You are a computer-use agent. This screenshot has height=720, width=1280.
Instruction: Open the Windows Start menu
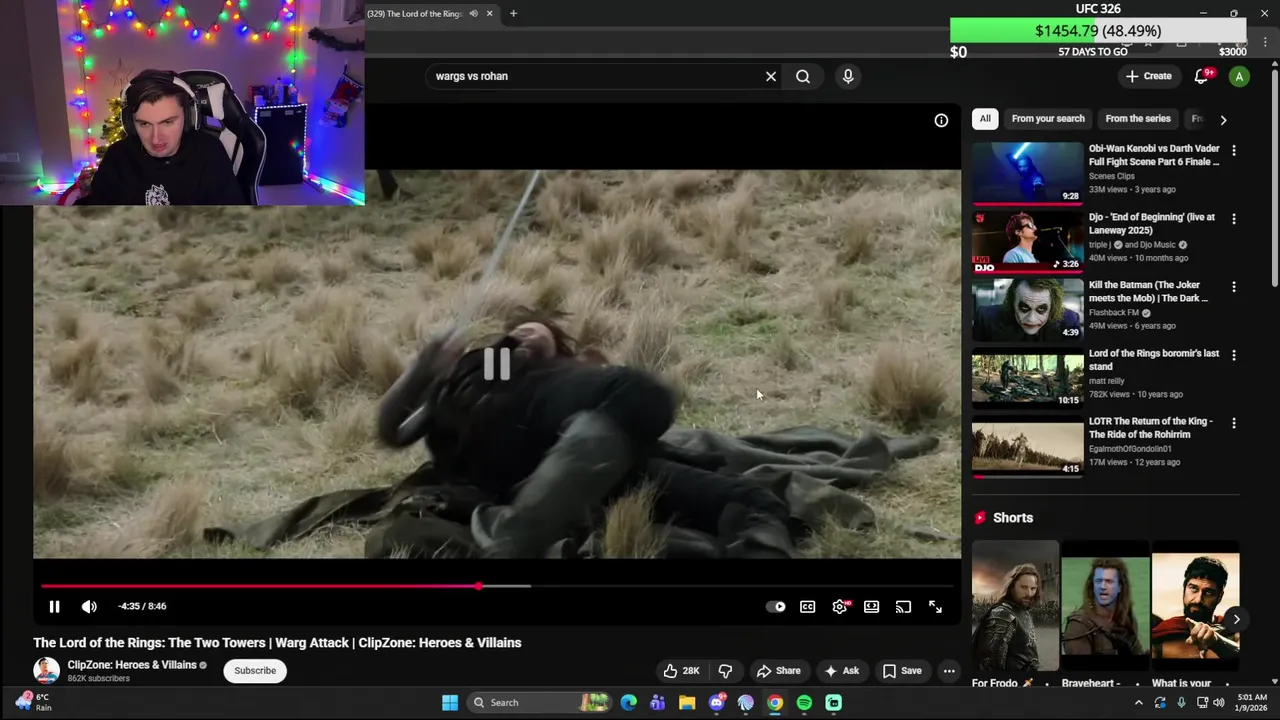tap(450, 703)
